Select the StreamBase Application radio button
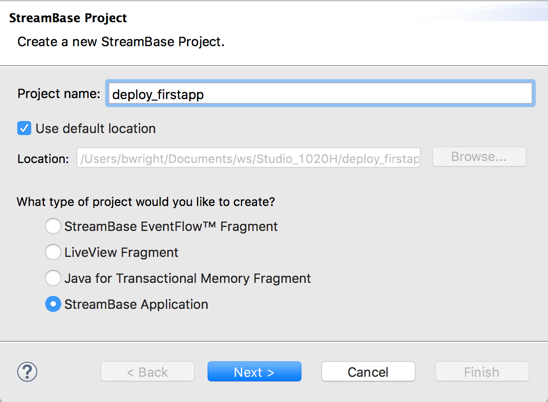The image size is (548, 402). pos(53,304)
